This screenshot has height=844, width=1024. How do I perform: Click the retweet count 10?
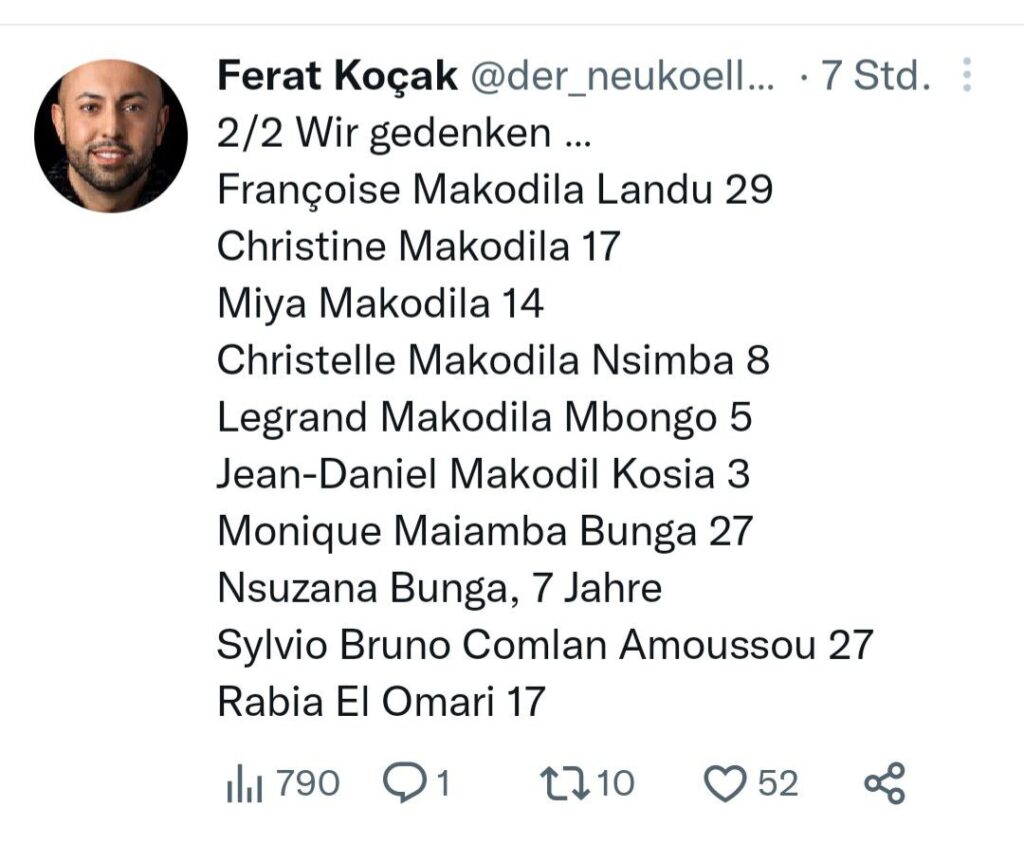[x=615, y=783]
